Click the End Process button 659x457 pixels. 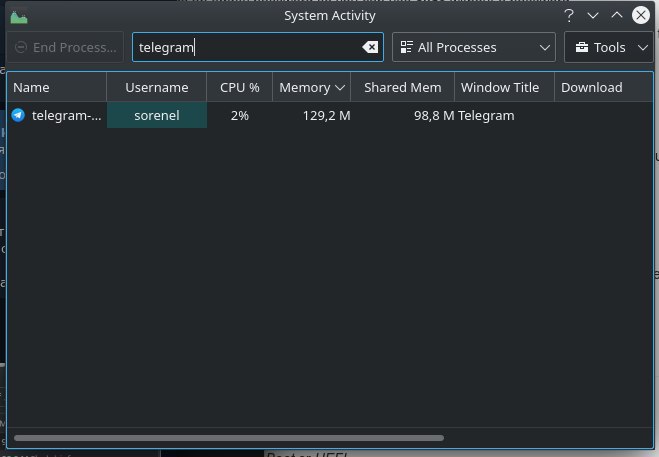click(65, 47)
